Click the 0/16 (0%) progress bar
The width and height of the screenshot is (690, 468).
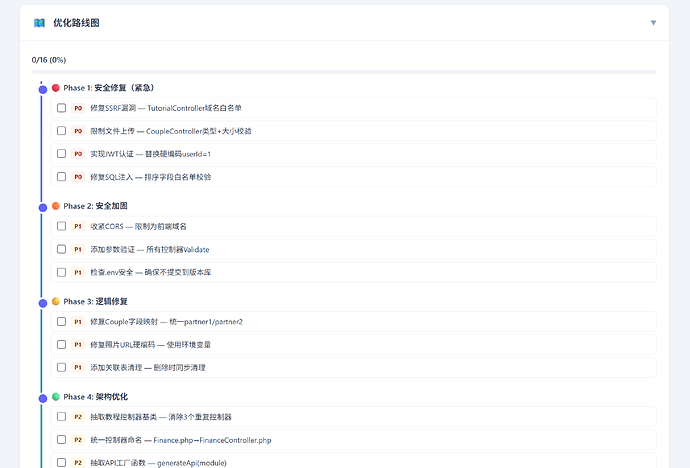(344, 72)
